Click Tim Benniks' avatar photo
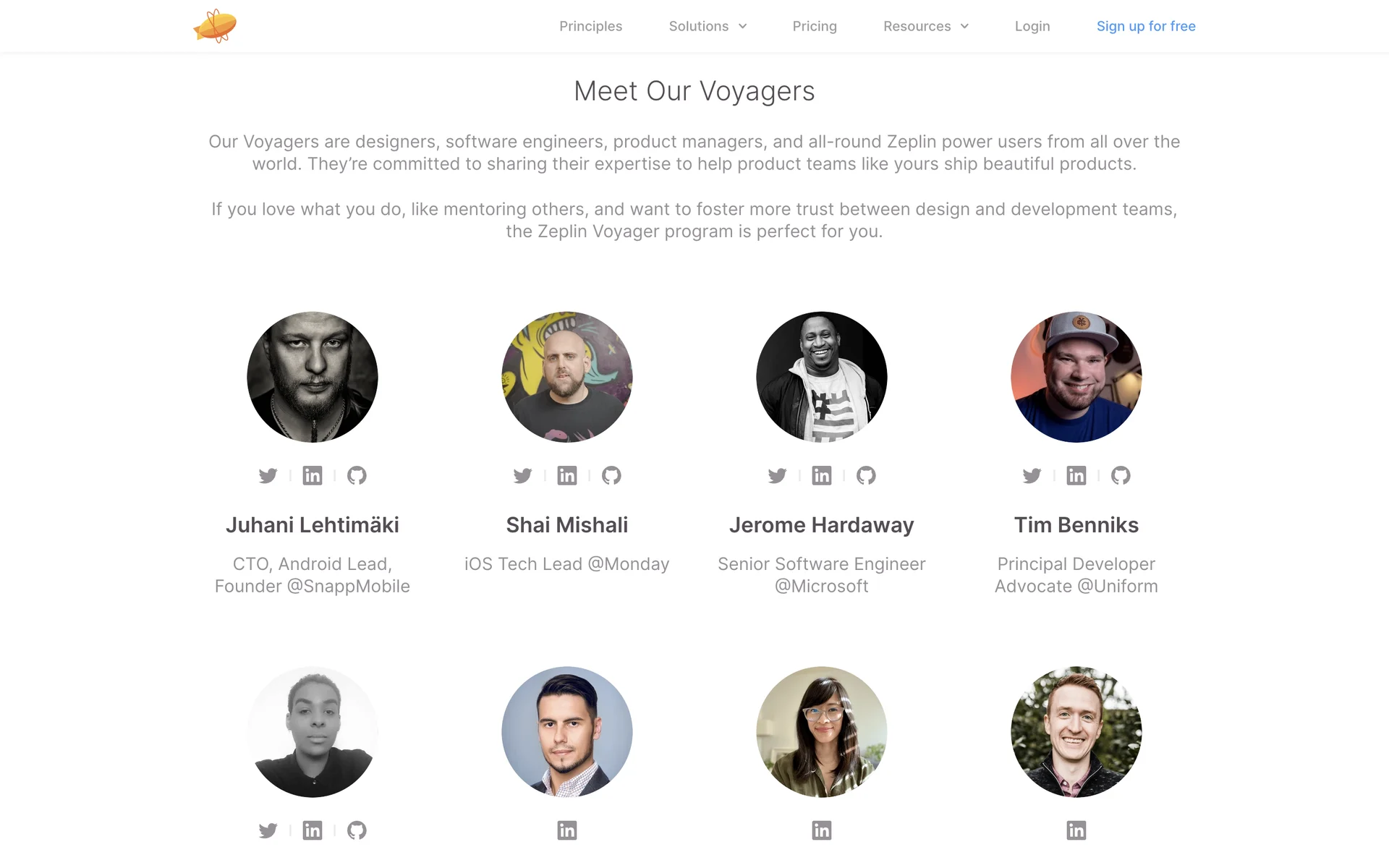 [x=1076, y=377]
